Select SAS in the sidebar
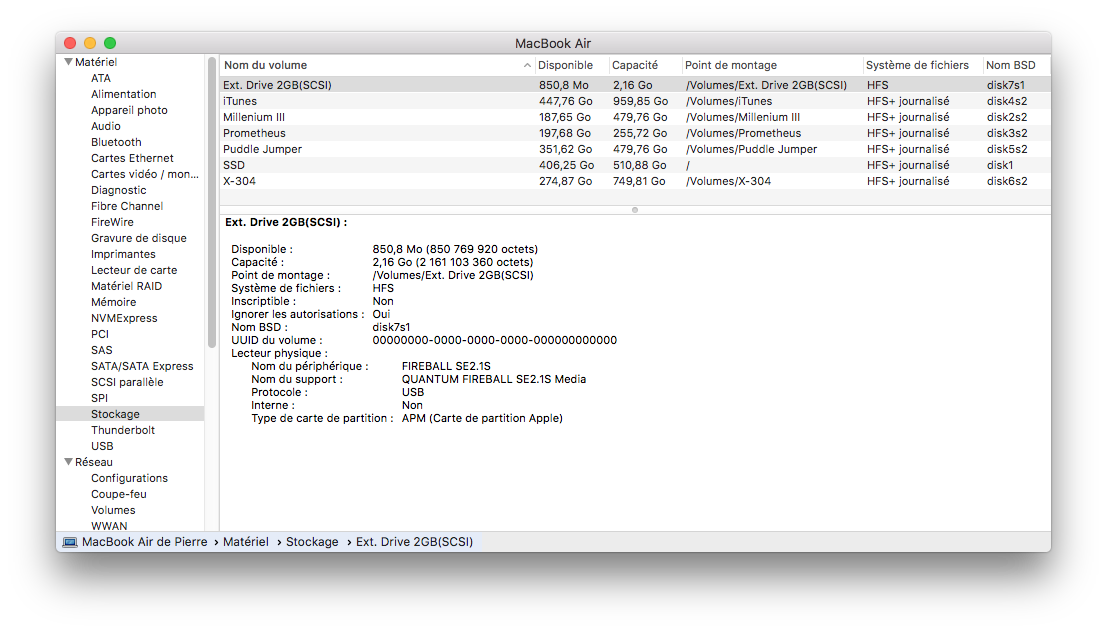The width and height of the screenshot is (1107, 632). click(x=102, y=350)
